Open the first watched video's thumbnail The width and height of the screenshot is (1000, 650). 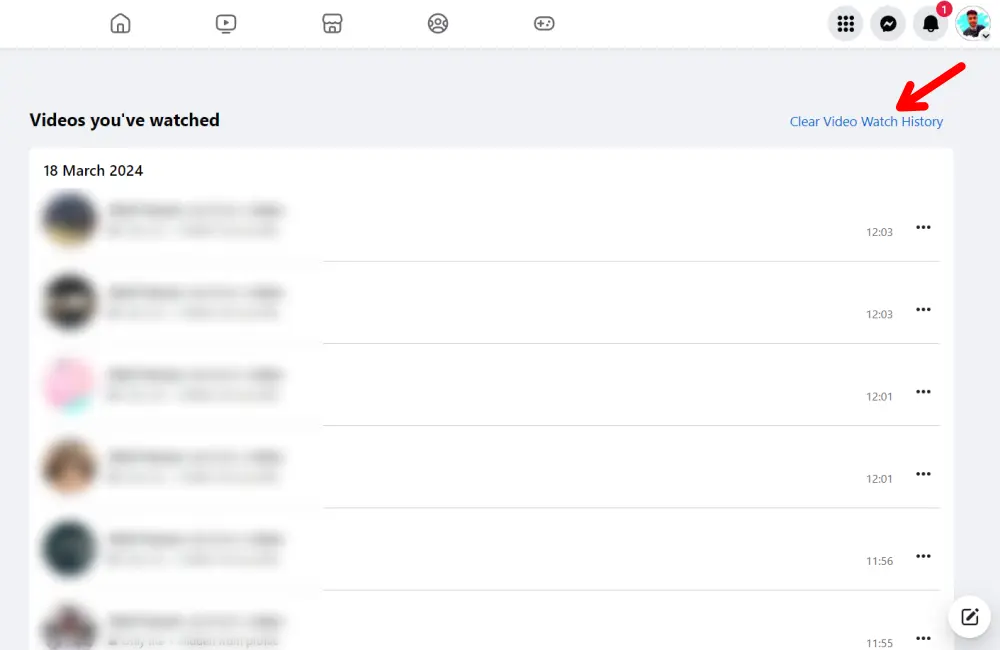click(70, 219)
